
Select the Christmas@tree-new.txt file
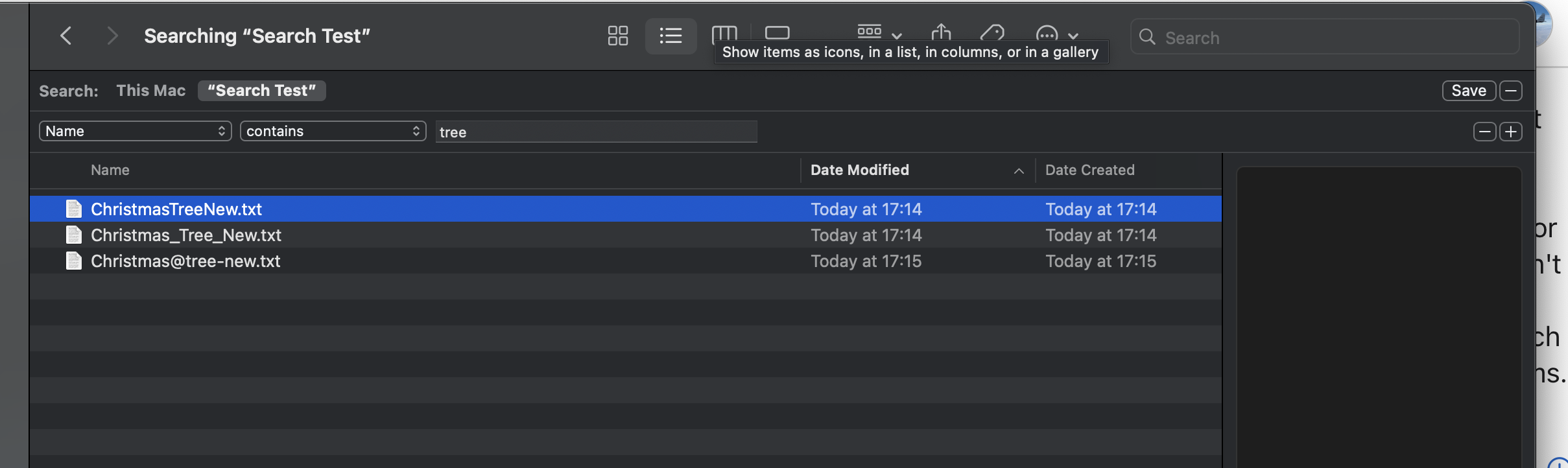pyautogui.click(x=185, y=261)
